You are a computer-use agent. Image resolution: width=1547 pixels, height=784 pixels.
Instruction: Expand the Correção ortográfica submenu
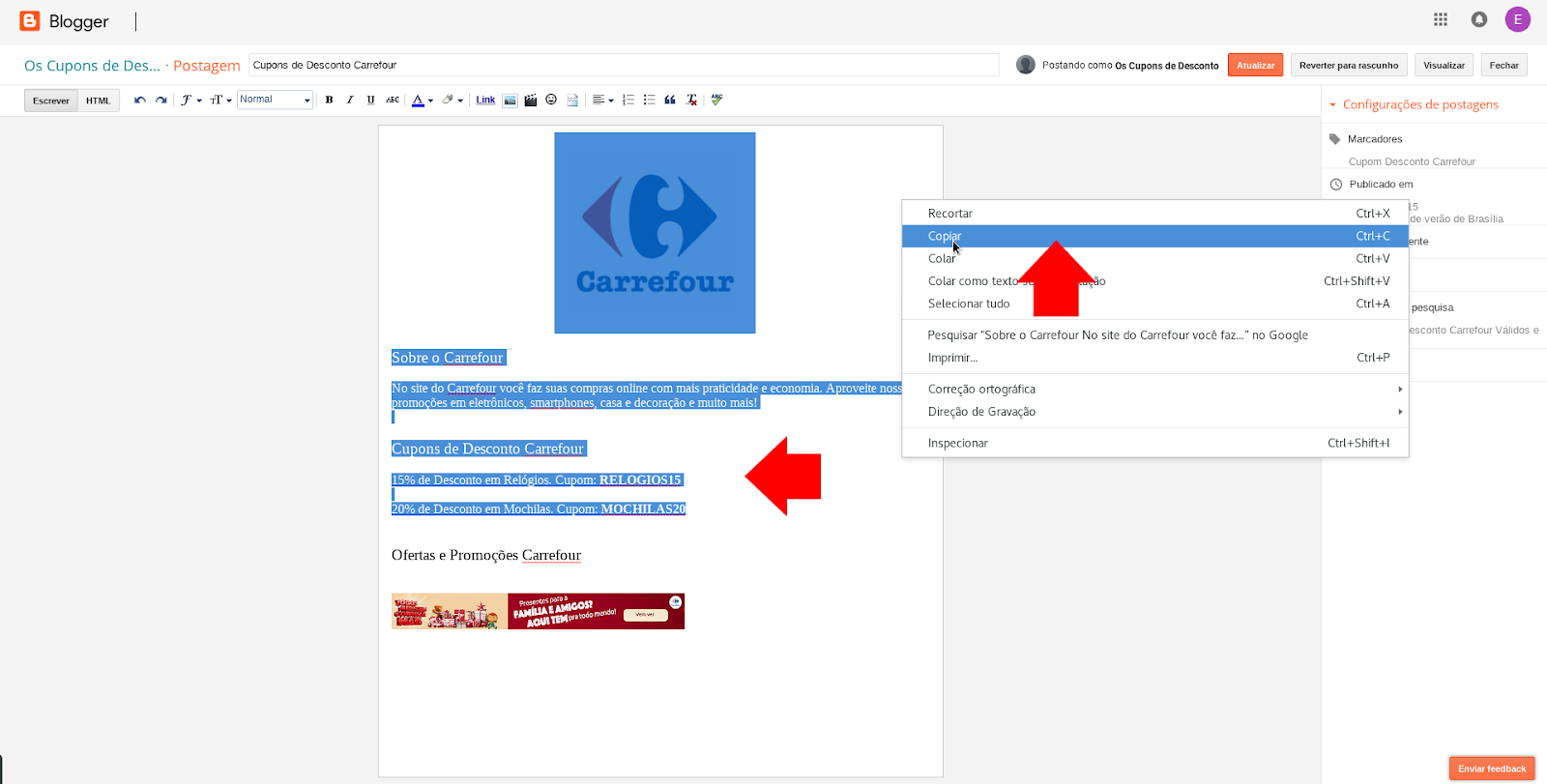pyautogui.click(x=1154, y=389)
